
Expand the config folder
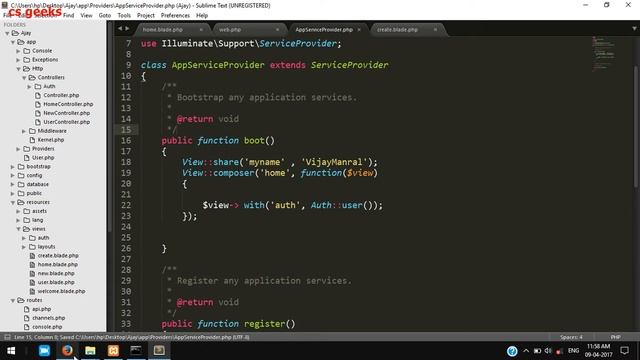pyautogui.click(x=13, y=176)
